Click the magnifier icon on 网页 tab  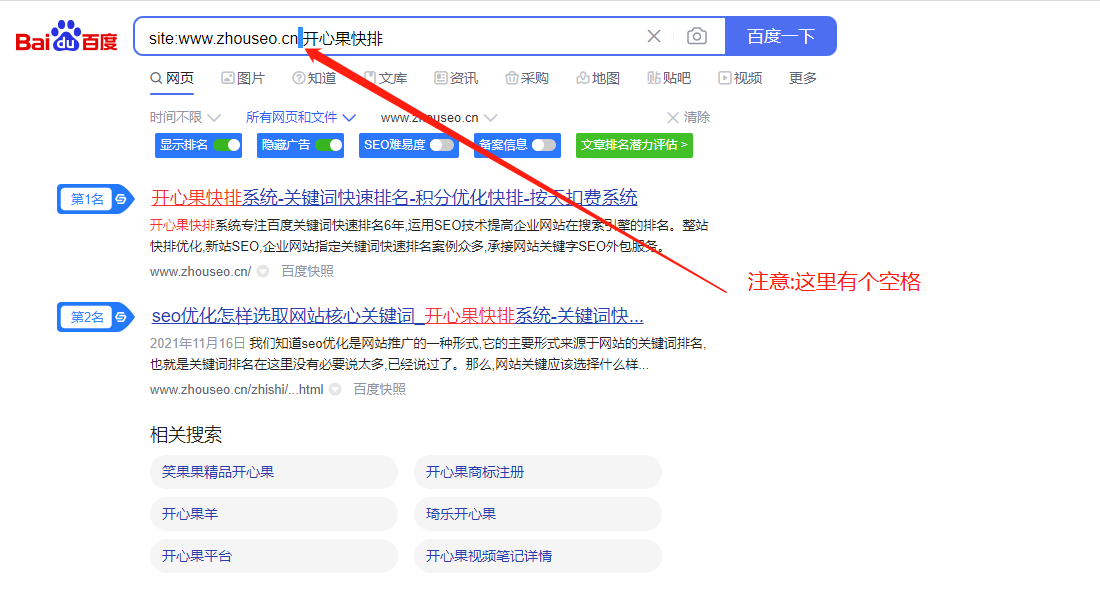coord(156,77)
